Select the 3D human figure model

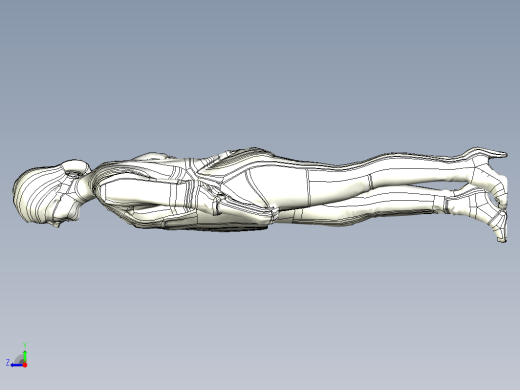click(260, 194)
